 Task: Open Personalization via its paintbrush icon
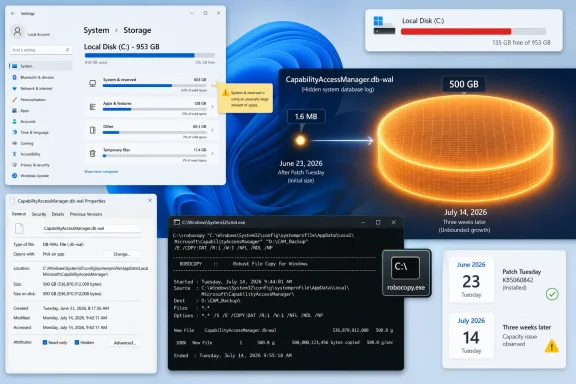(15, 99)
